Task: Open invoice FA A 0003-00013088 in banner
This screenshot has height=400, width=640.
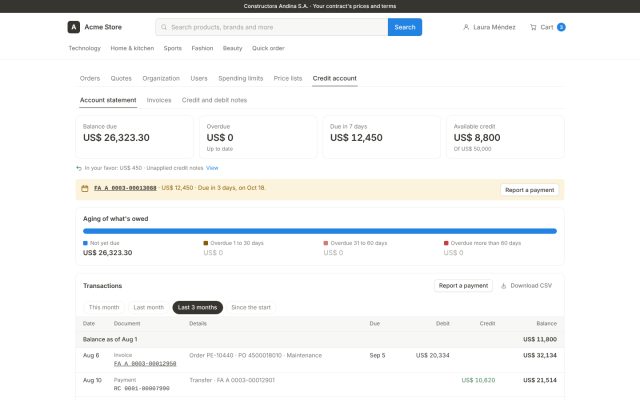Action: click(x=125, y=188)
